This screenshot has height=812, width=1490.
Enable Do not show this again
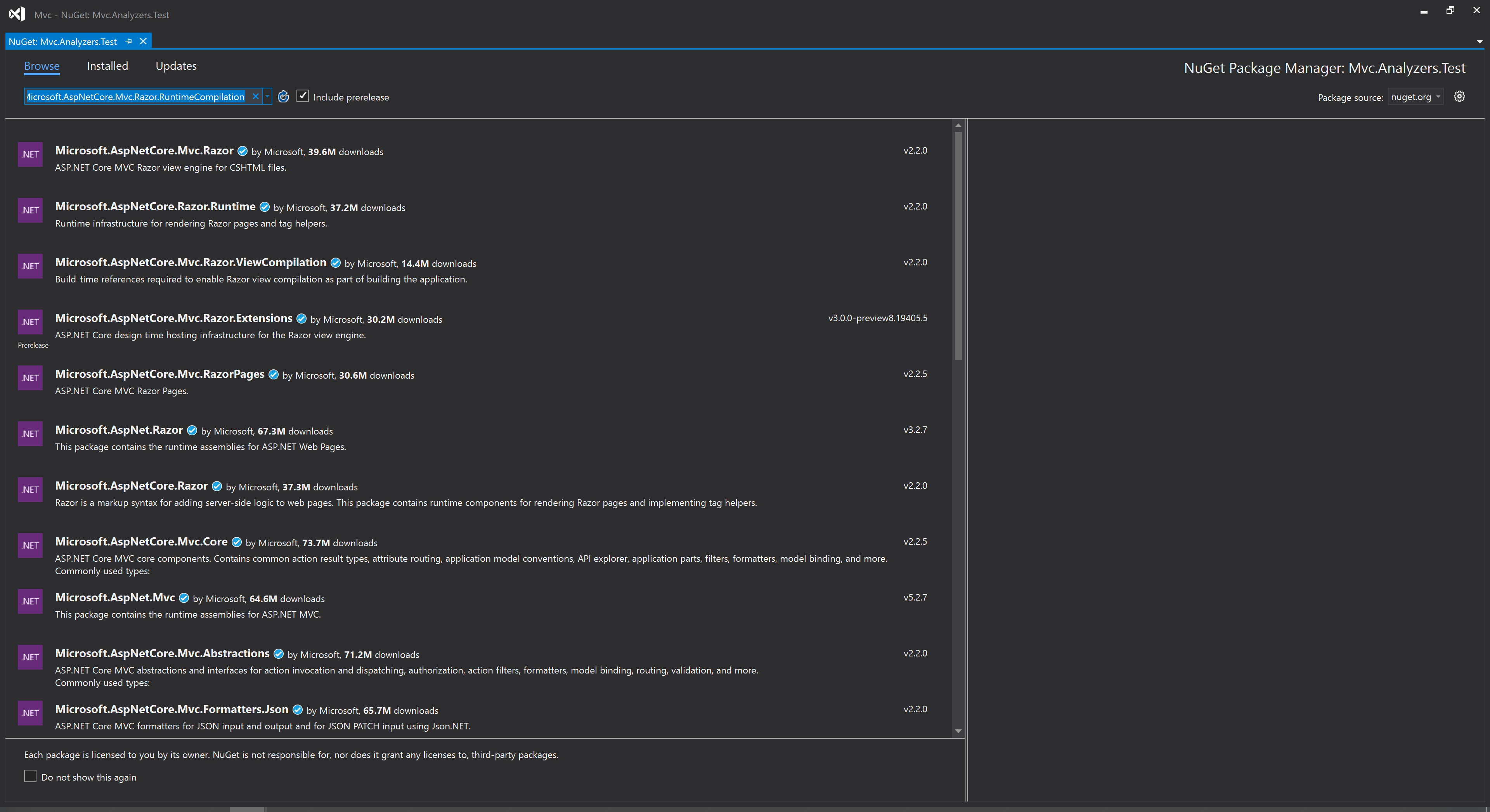(x=30, y=776)
